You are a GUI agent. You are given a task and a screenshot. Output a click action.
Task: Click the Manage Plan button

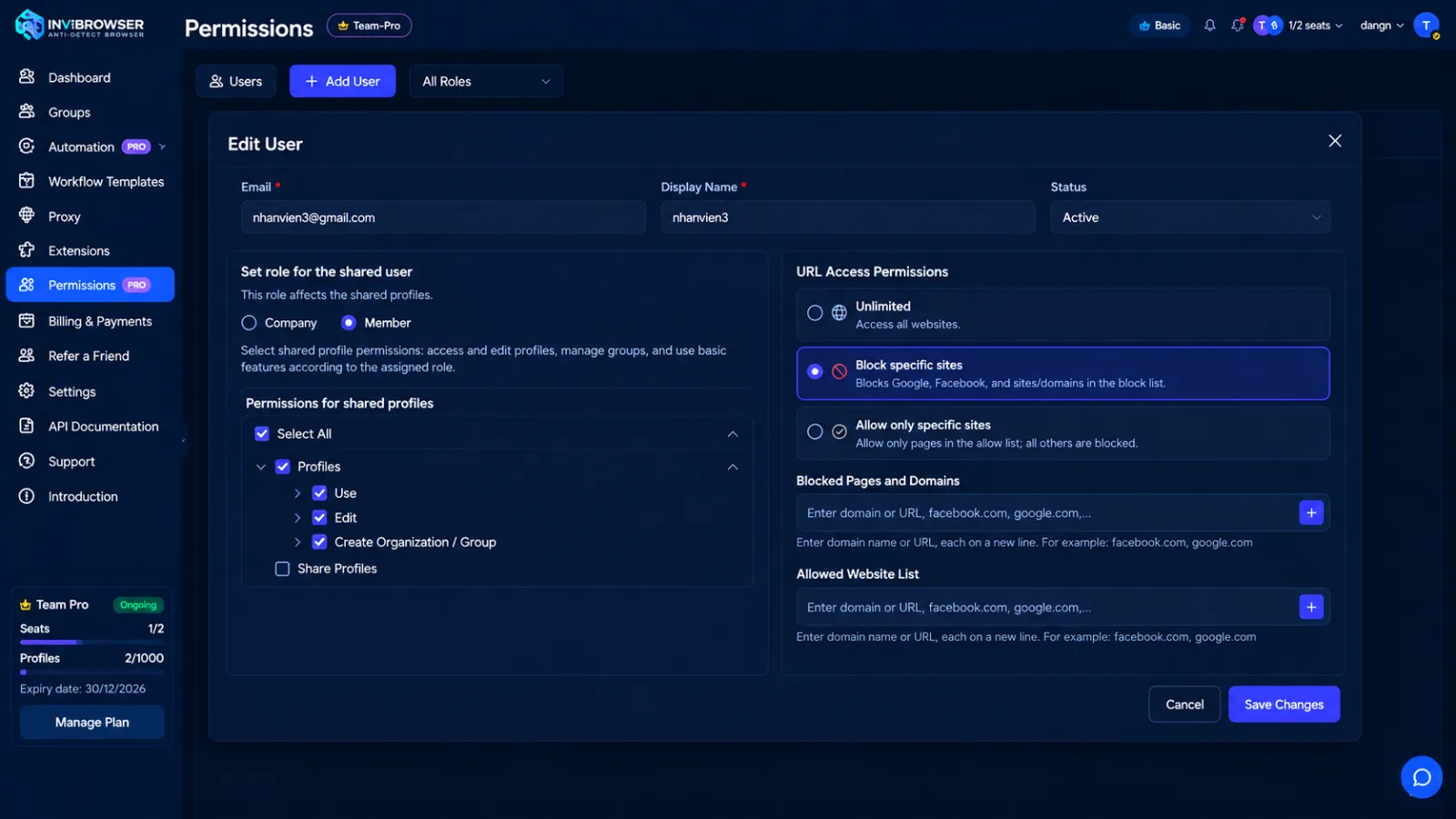(x=92, y=723)
